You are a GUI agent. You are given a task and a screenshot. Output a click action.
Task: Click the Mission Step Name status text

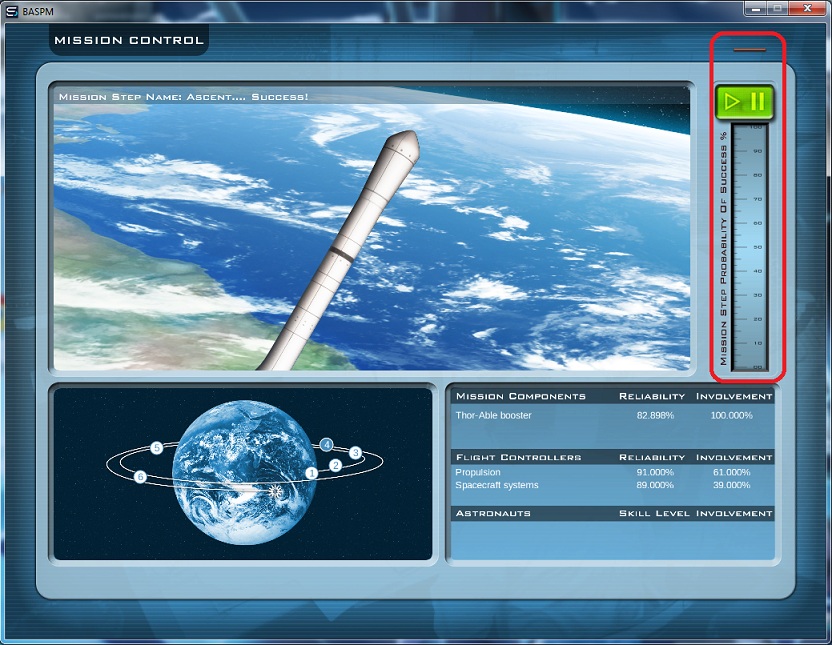pyautogui.click(x=183, y=97)
